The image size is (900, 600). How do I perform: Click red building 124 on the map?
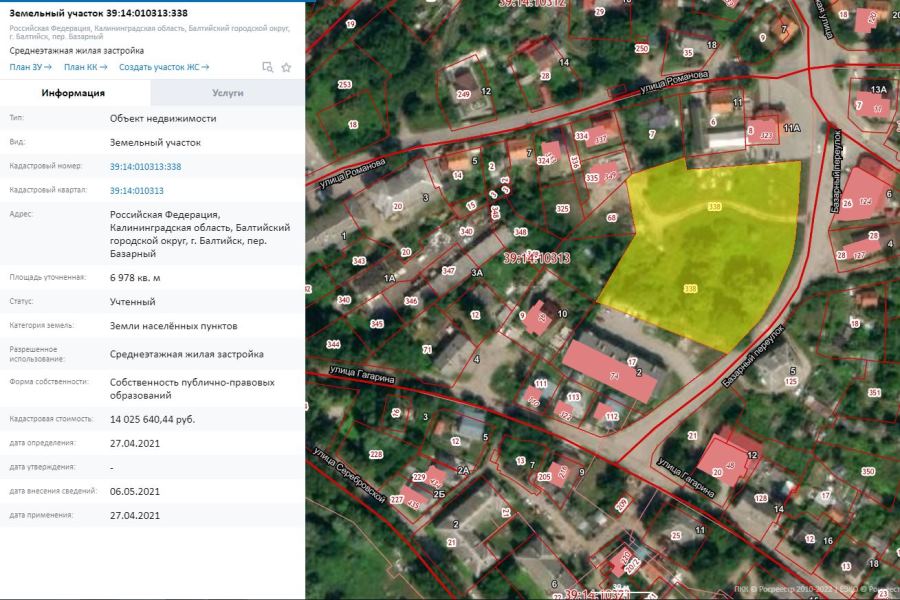[864, 200]
